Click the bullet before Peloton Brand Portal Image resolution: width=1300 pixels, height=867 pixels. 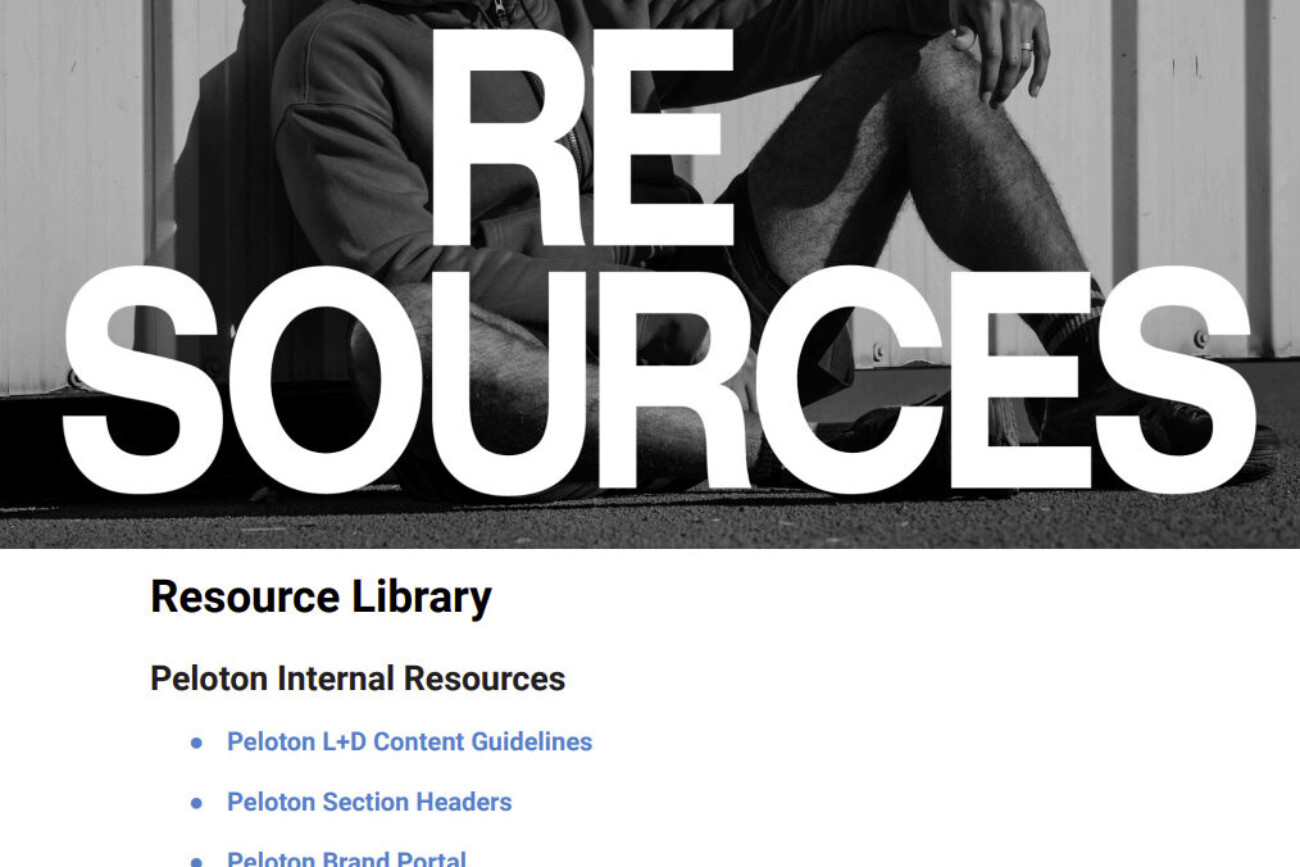[197, 860]
